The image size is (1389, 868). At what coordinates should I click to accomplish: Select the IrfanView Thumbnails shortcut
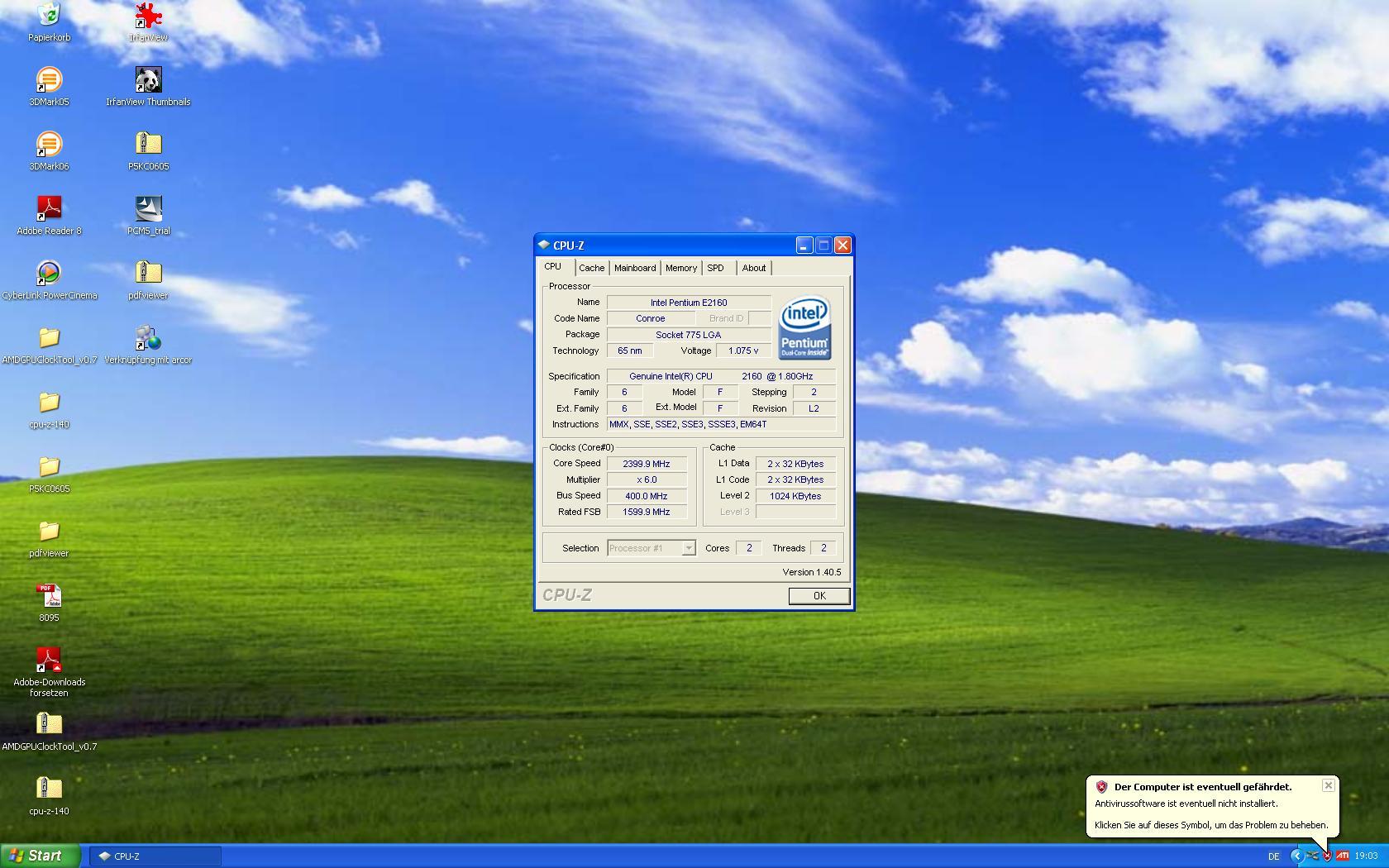[x=148, y=86]
